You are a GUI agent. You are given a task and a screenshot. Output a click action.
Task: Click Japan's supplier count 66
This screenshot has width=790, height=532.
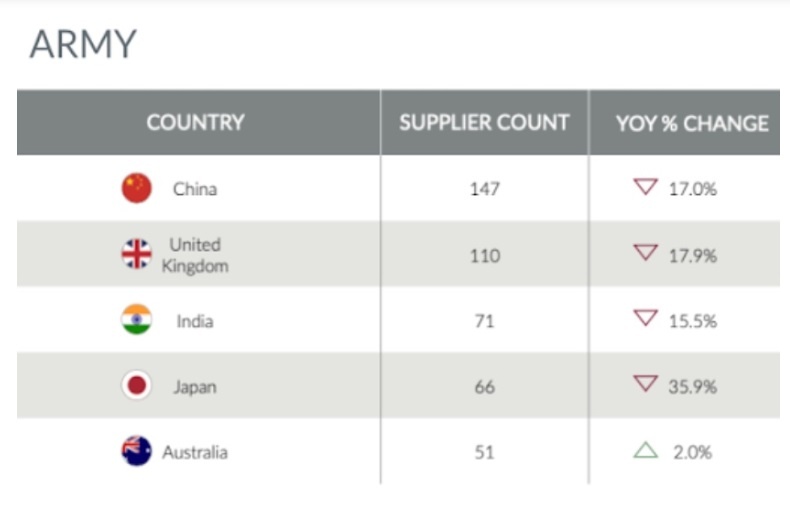click(485, 387)
